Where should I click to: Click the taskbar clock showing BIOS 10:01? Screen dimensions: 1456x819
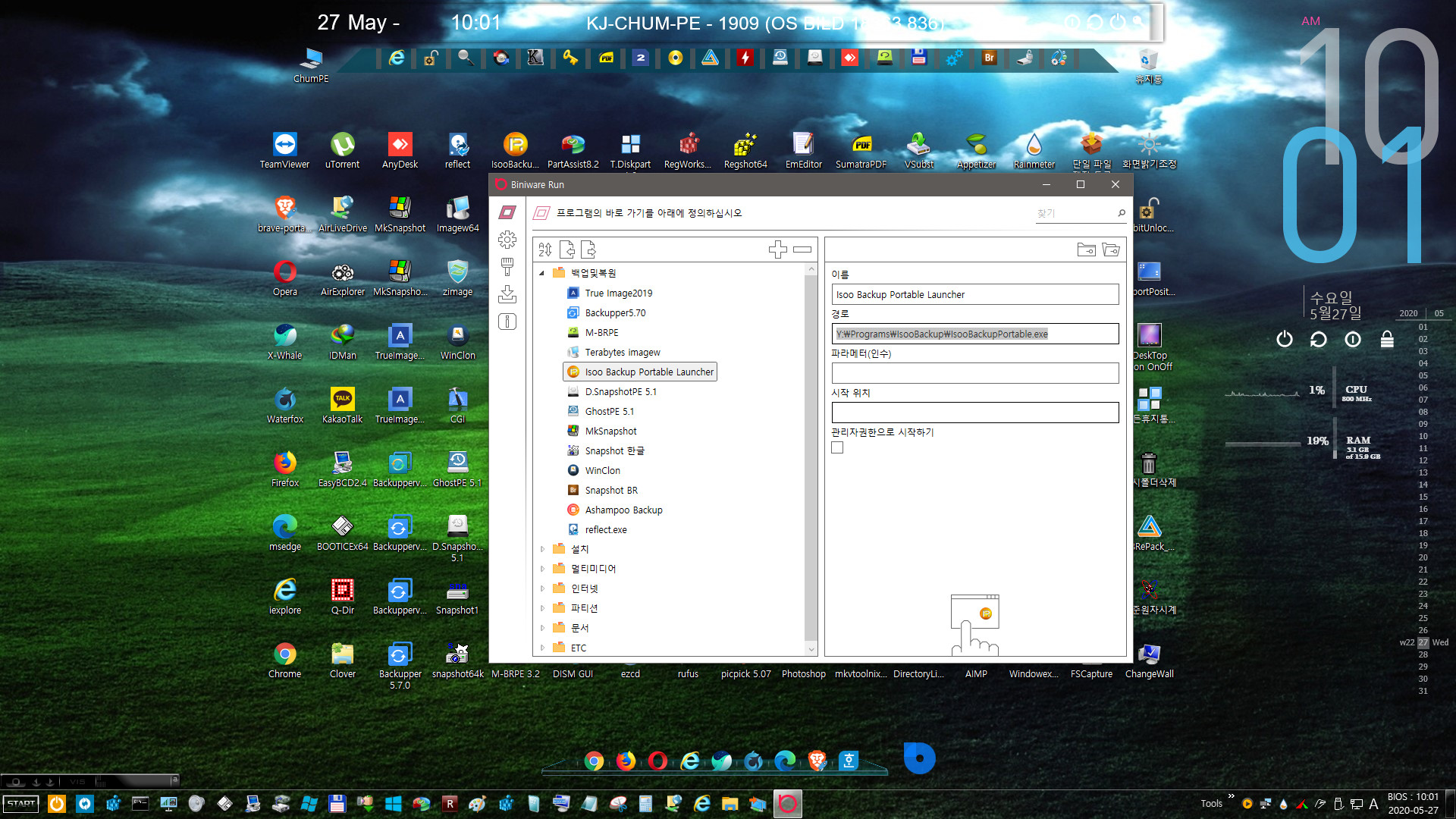(x=1413, y=804)
